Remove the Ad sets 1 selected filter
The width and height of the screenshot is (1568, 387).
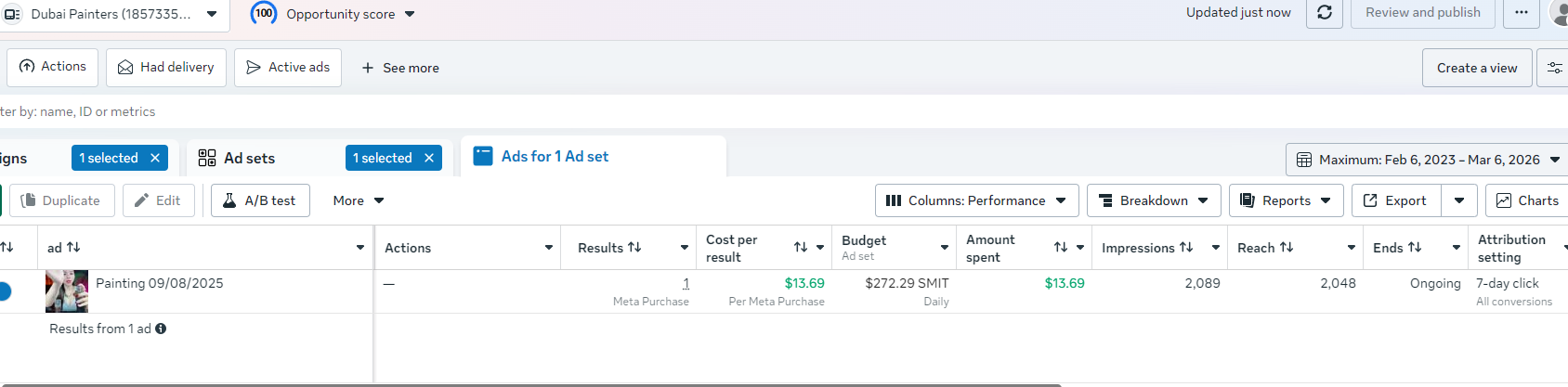[429, 159]
